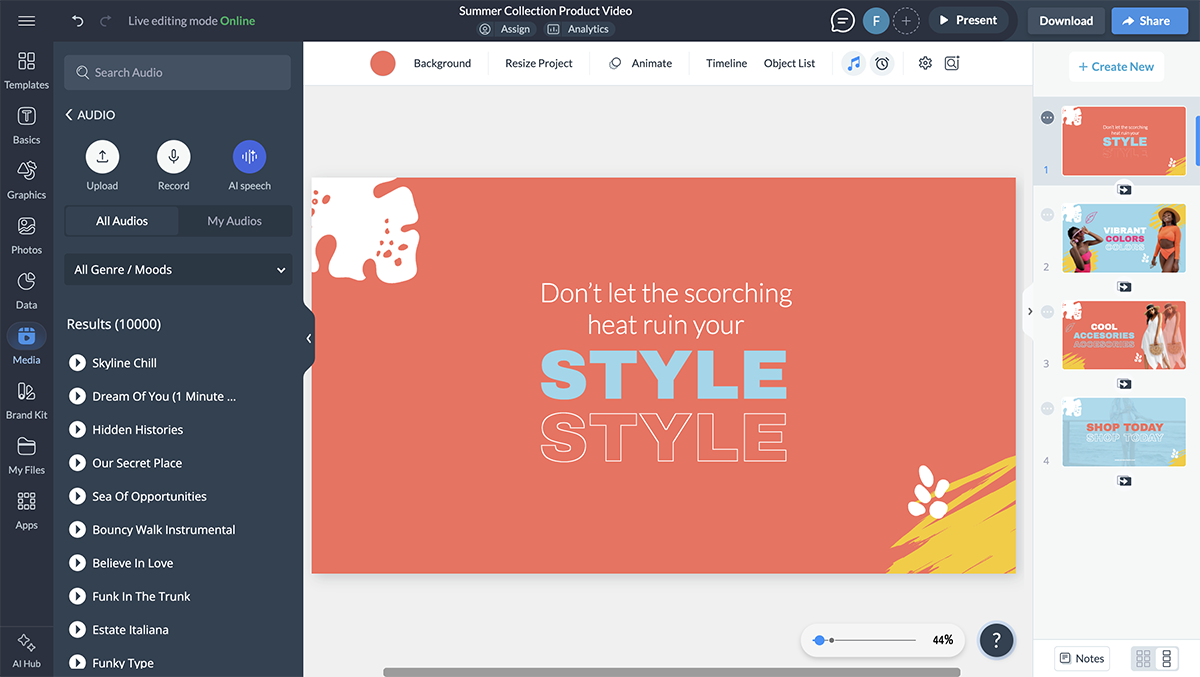
Task: Click the Assign link
Action: [x=505, y=29]
